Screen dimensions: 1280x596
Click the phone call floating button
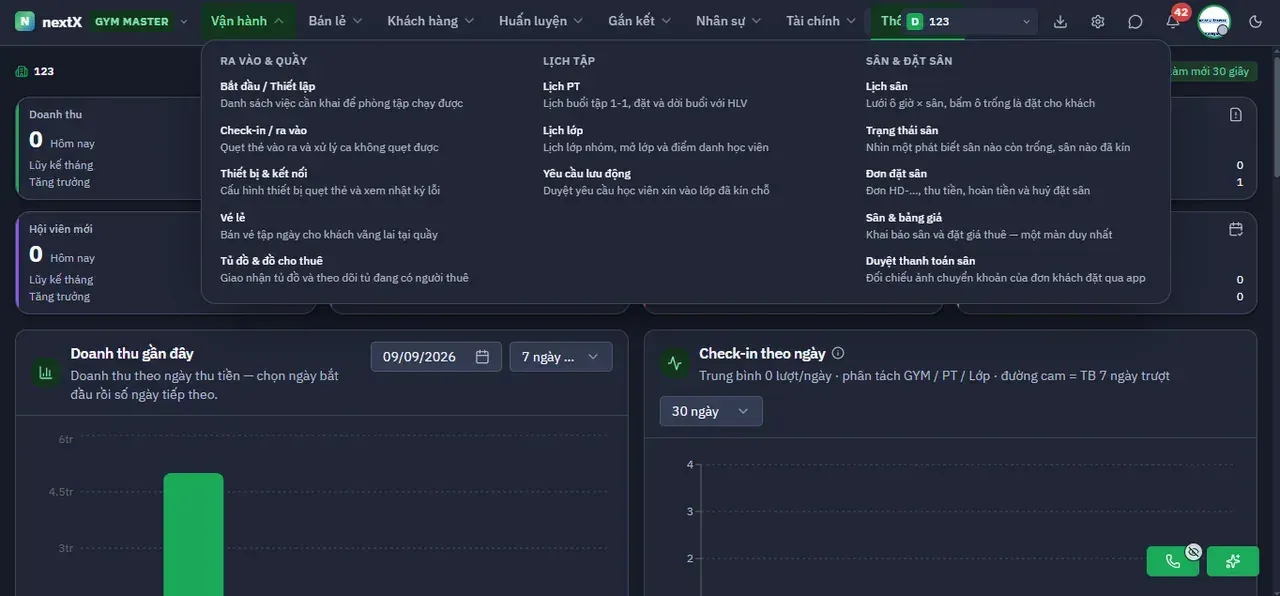1173,561
